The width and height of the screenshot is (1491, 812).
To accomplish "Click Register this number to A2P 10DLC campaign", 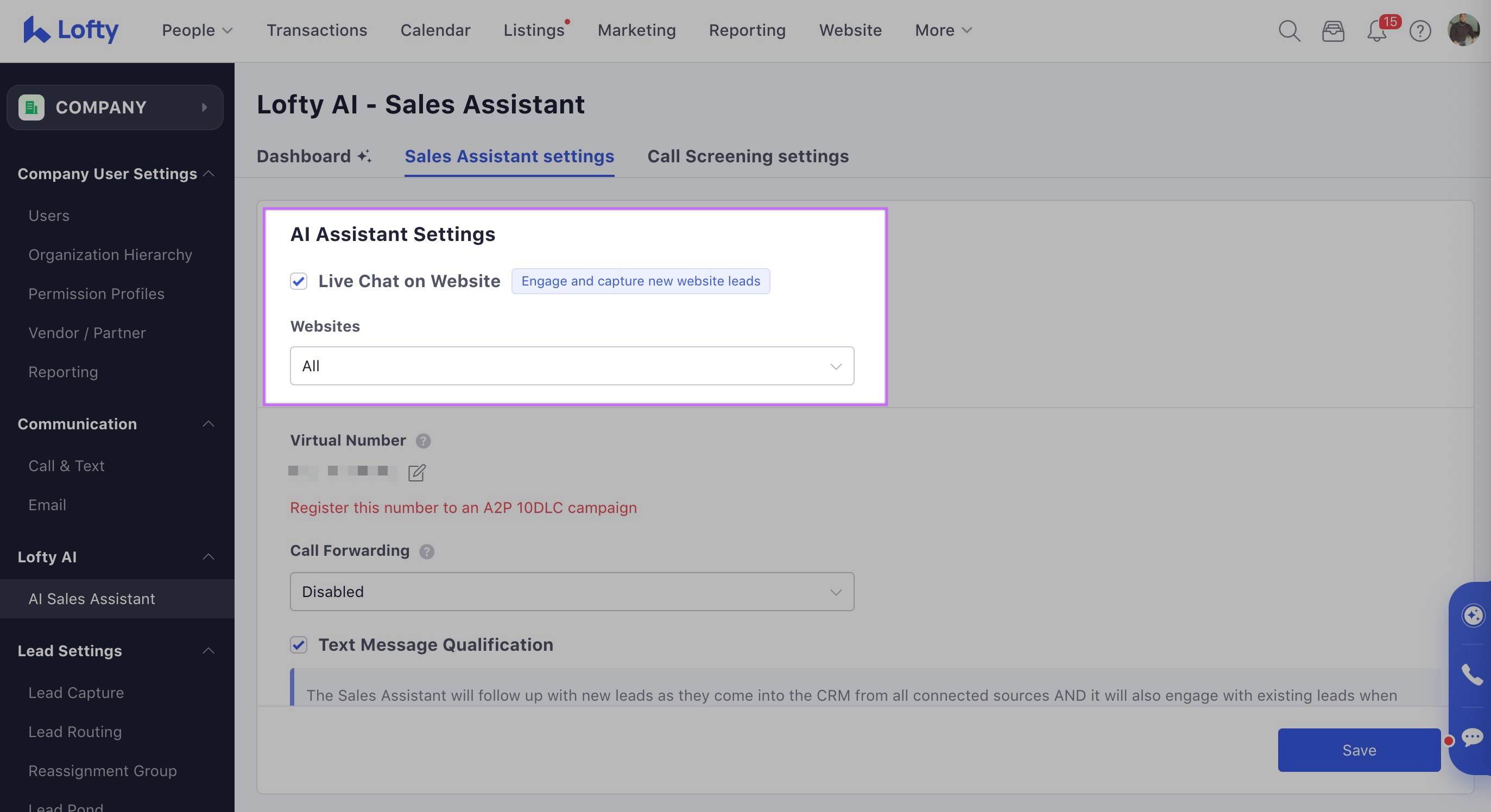I will point(463,507).
